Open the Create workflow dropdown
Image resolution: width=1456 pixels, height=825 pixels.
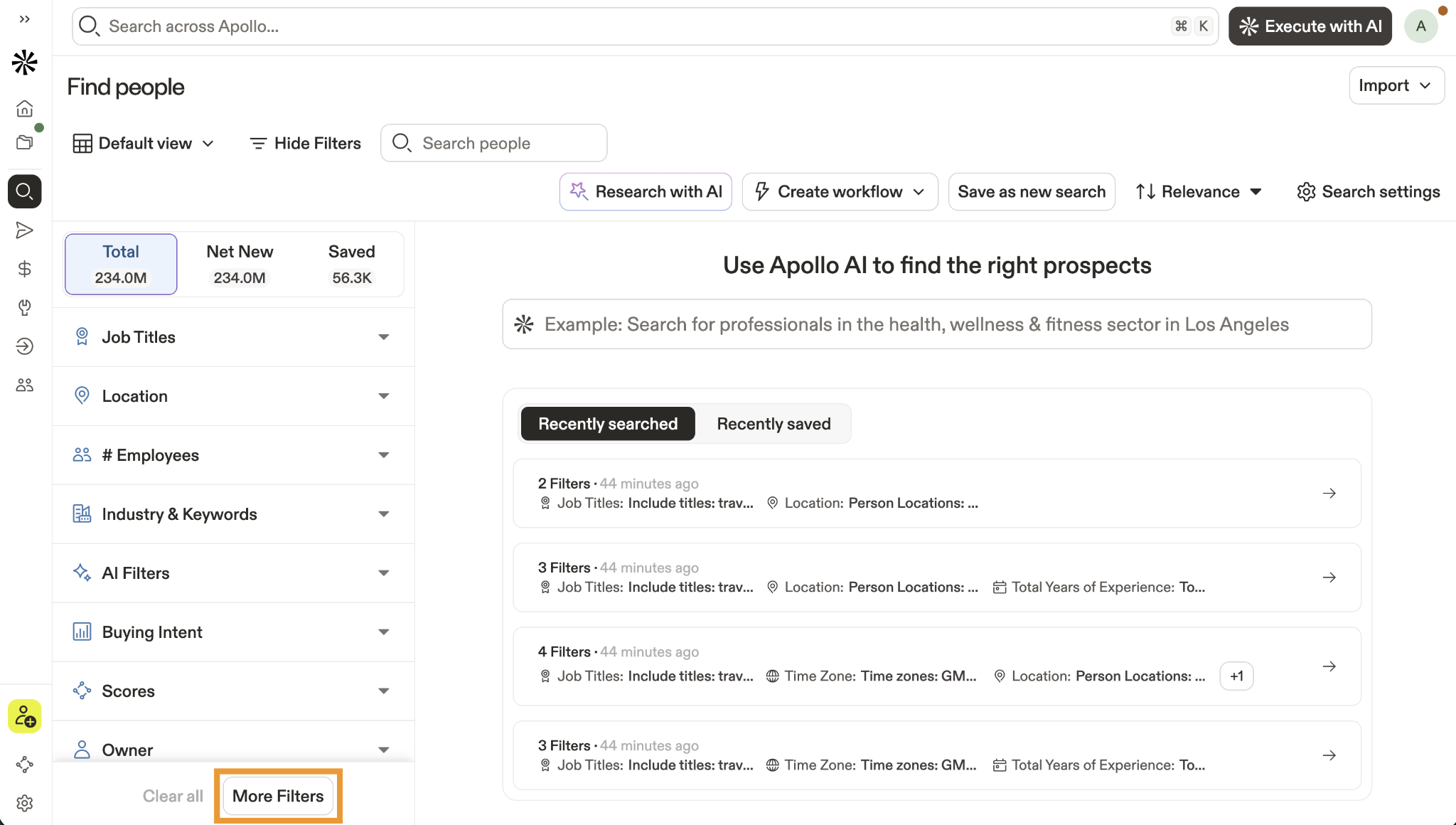click(840, 192)
